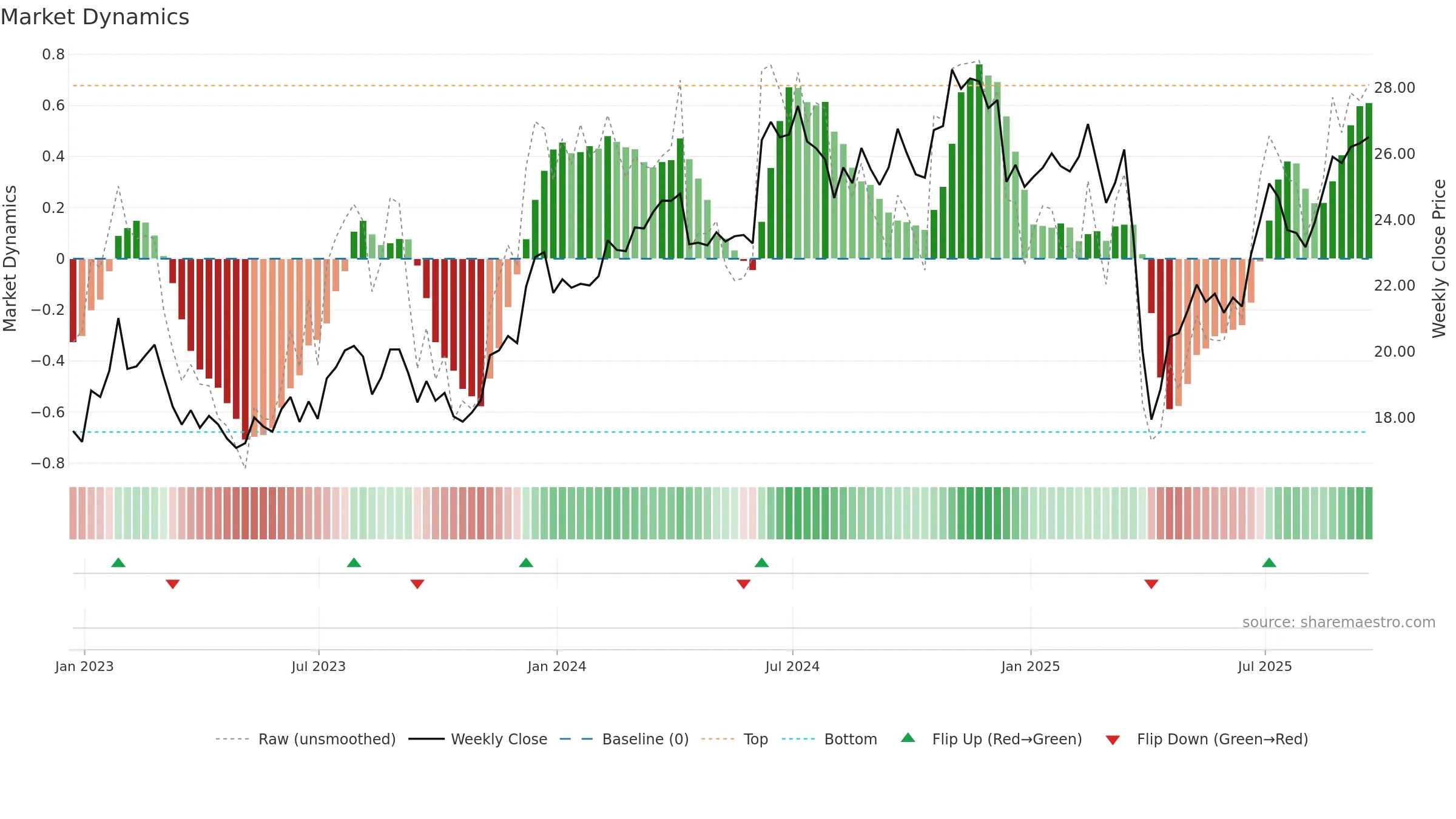Click the 28.00 price axis tick
The image size is (1456, 819).
point(1395,88)
